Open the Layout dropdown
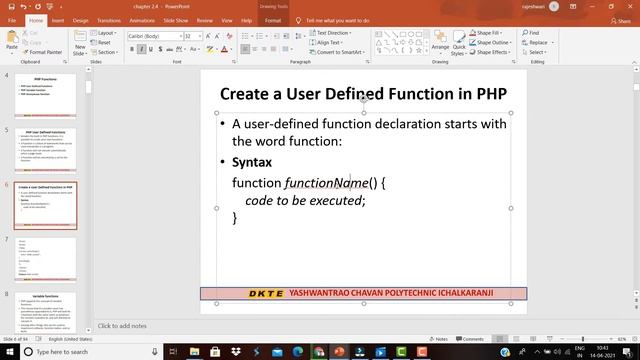Viewport: 640px width, 360px height. coord(104,33)
